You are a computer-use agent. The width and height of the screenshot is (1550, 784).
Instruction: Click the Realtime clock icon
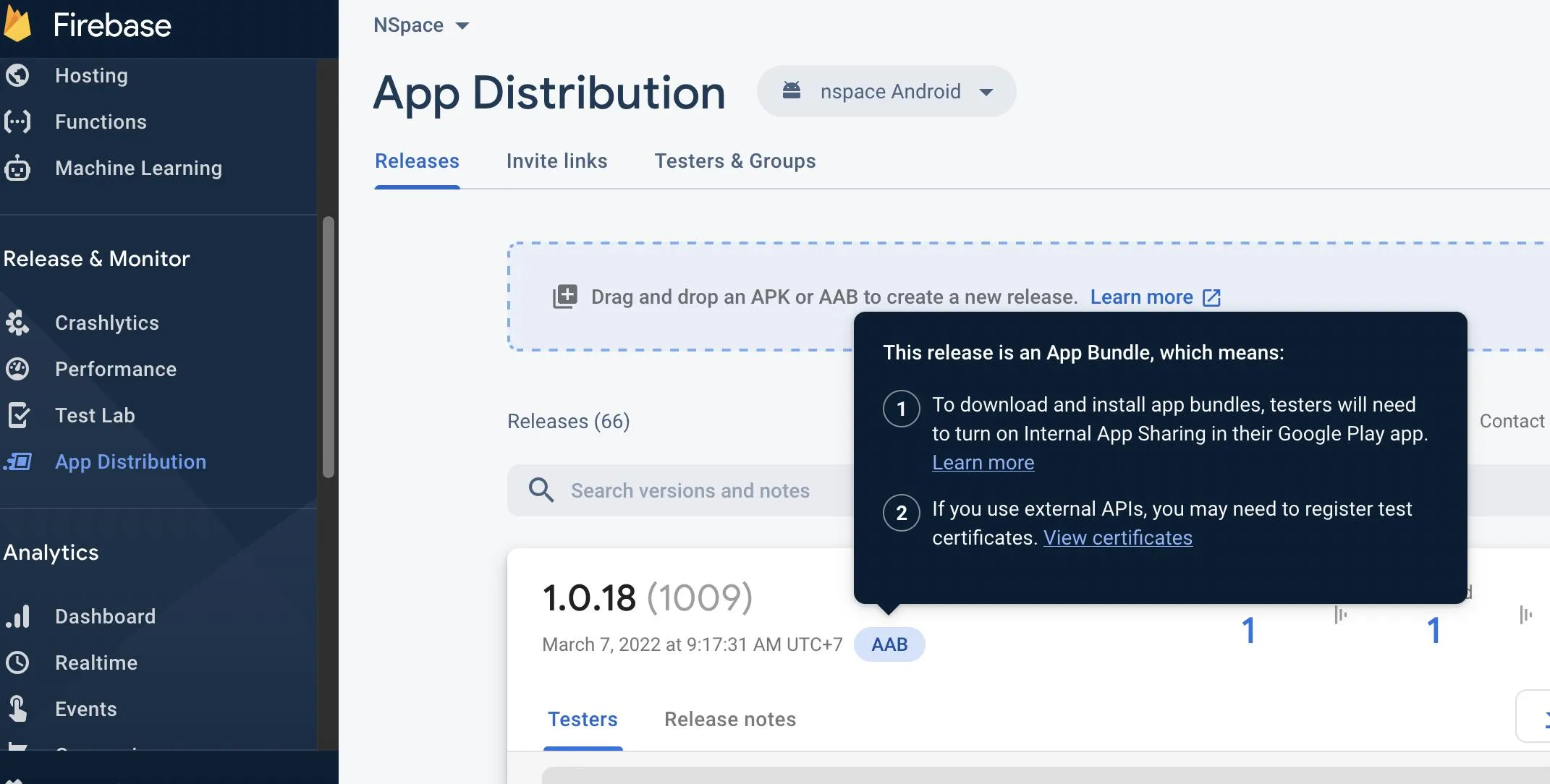[17, 662]
